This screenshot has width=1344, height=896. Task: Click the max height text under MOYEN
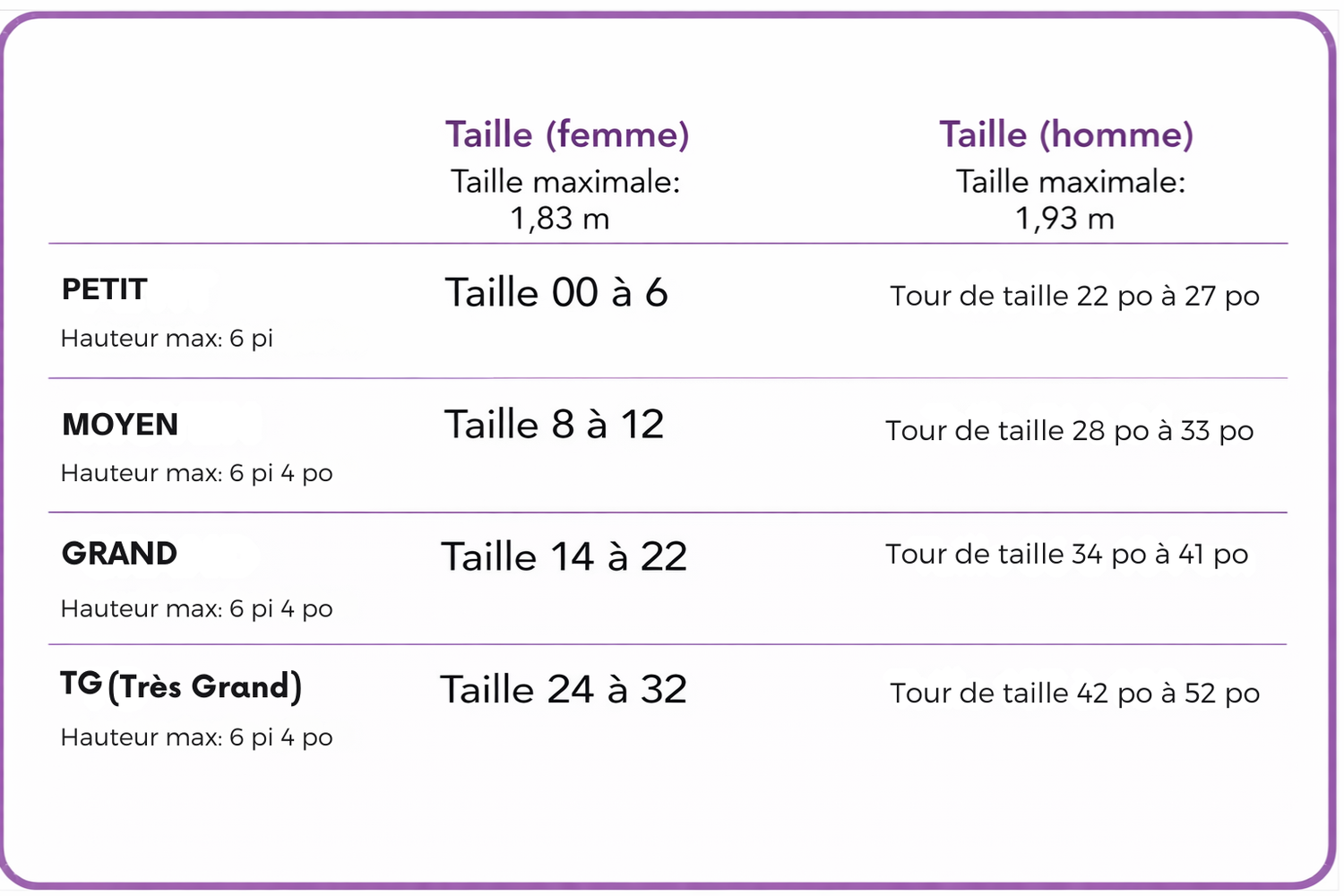coord(196,473)
